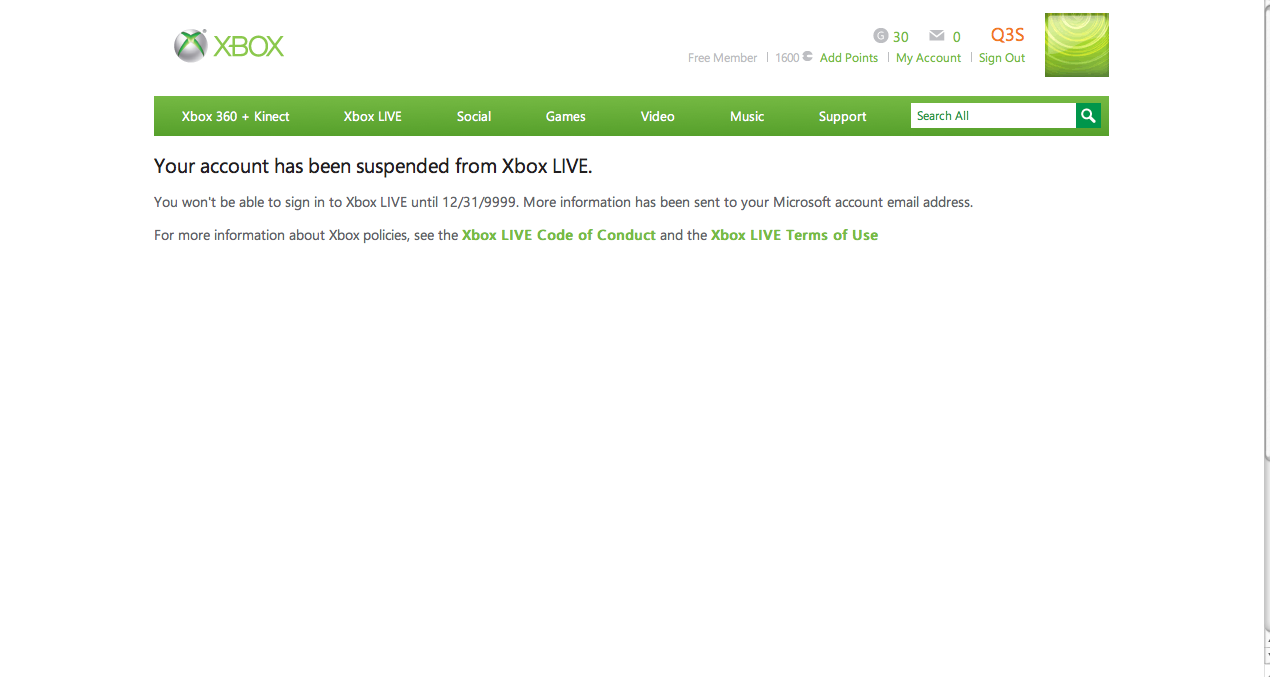The image size is (1270, 677).
Task: Open the Gamerscore G icon
Action: tap(880, 35)
